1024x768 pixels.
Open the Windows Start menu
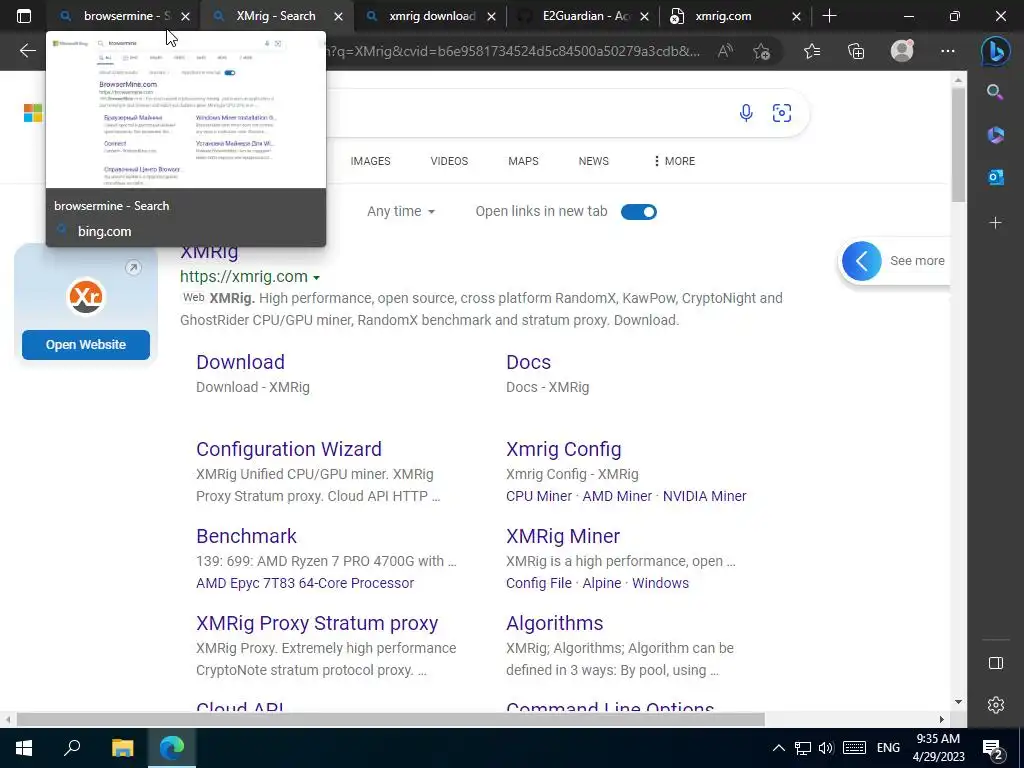tap(24, 748)
